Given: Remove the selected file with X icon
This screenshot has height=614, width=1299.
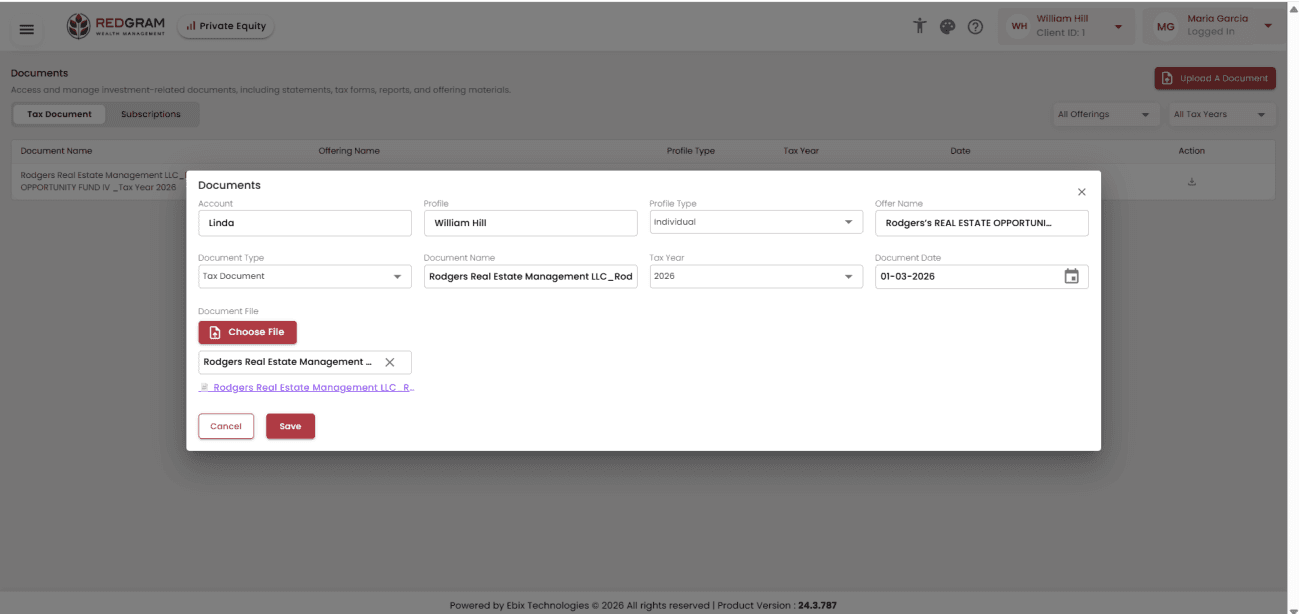Looking at the screenshot, I should tap(390, 362).
